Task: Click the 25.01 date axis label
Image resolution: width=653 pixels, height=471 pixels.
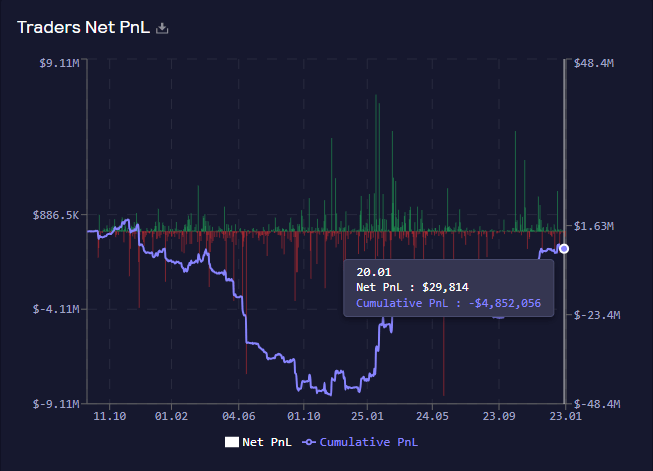Action: 367,416
